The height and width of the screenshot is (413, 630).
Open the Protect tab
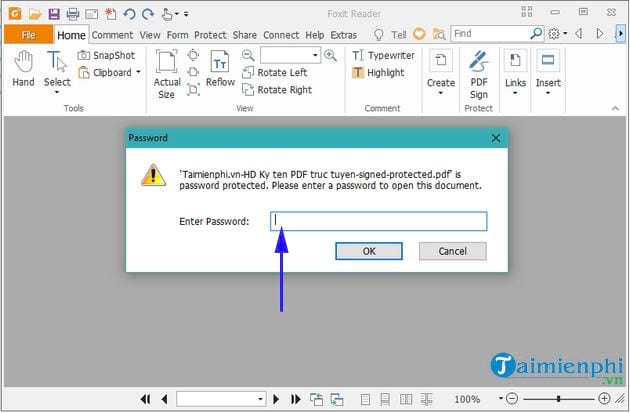210,35
